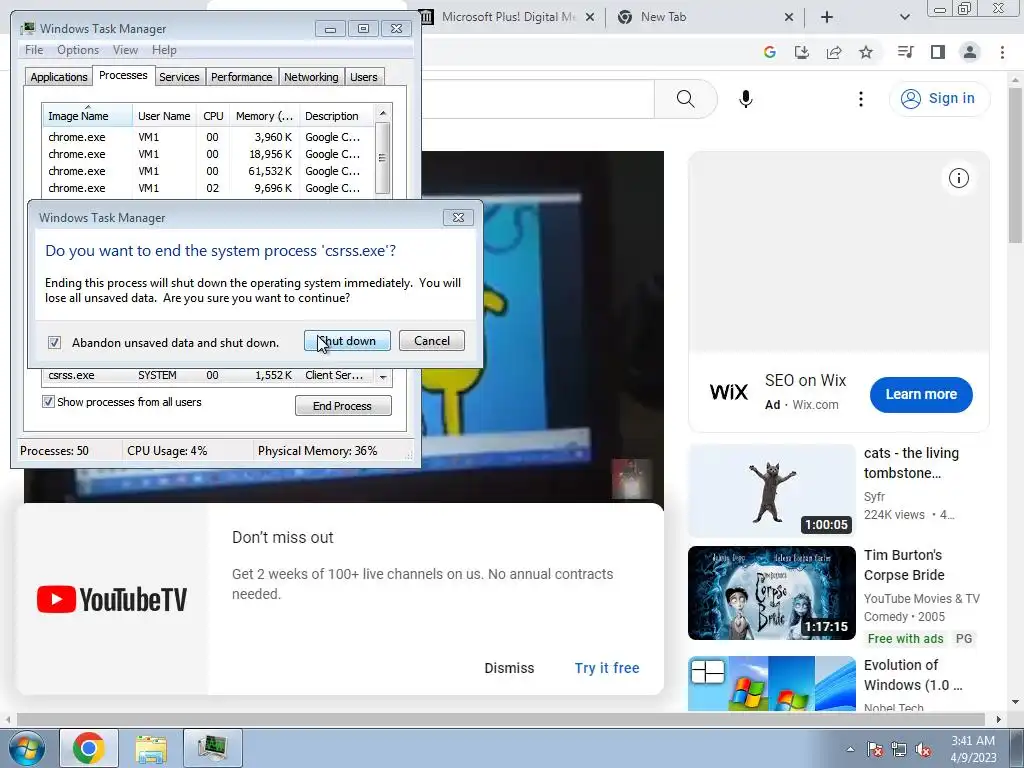This screenshot has height=768, width=1024.
Task: Close the Microsoft Plus! Digital Media tab
Action: point(590,17)
